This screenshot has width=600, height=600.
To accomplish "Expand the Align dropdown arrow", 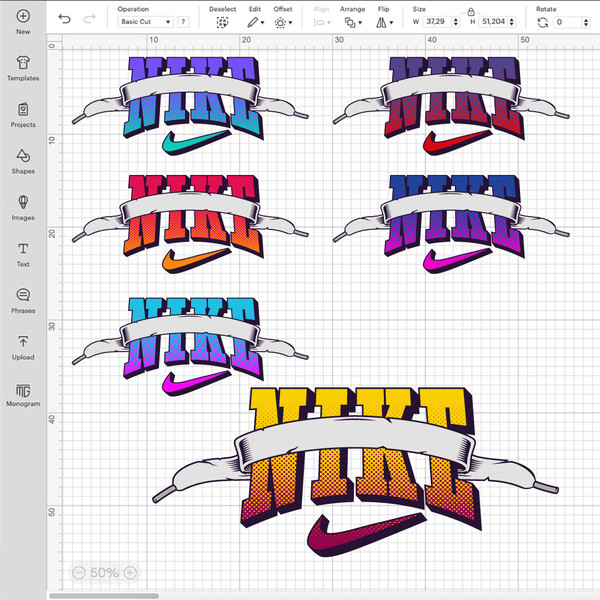I will [x=329, y=23].
